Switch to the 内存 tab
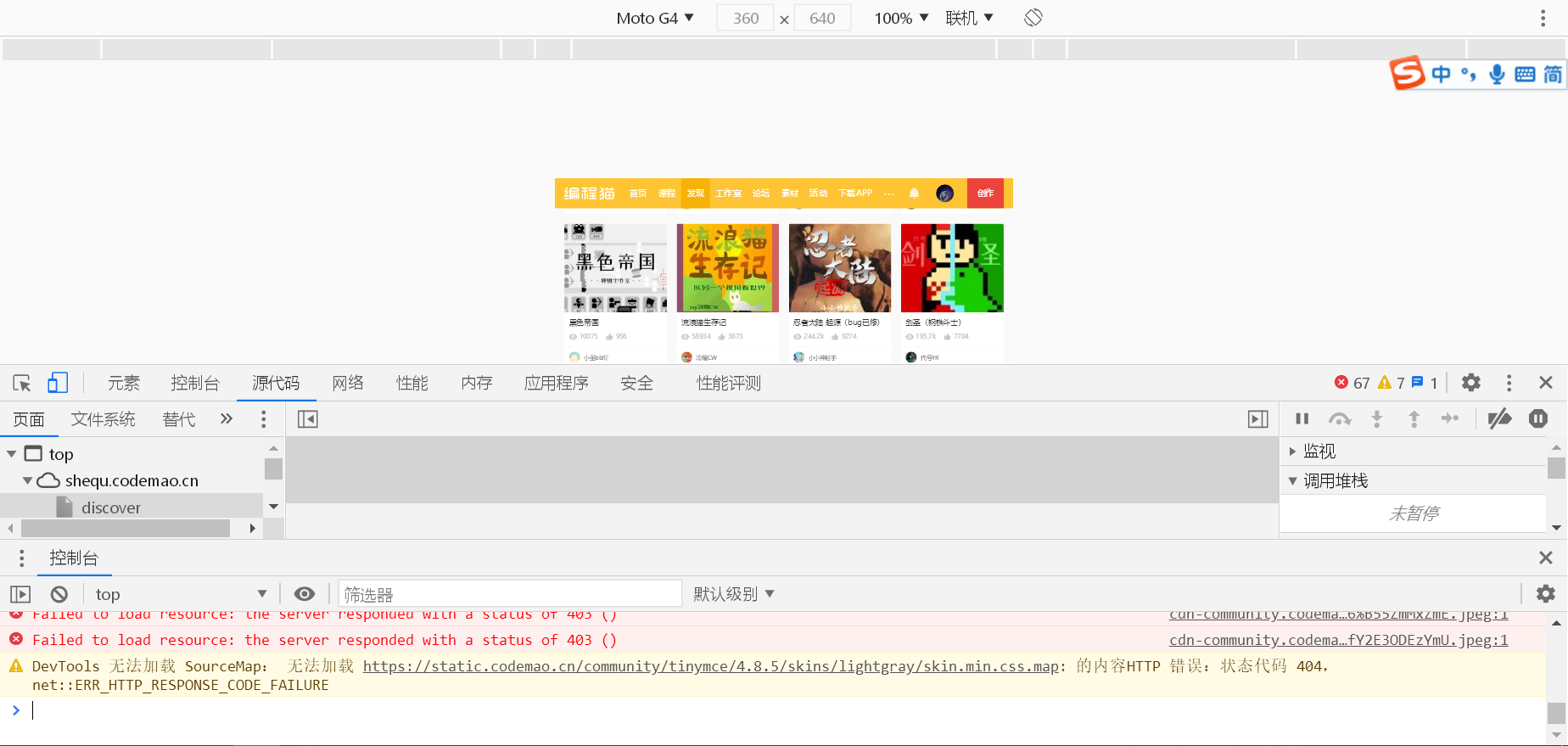This screenshot has height=746, width=1568. (477, 383)
